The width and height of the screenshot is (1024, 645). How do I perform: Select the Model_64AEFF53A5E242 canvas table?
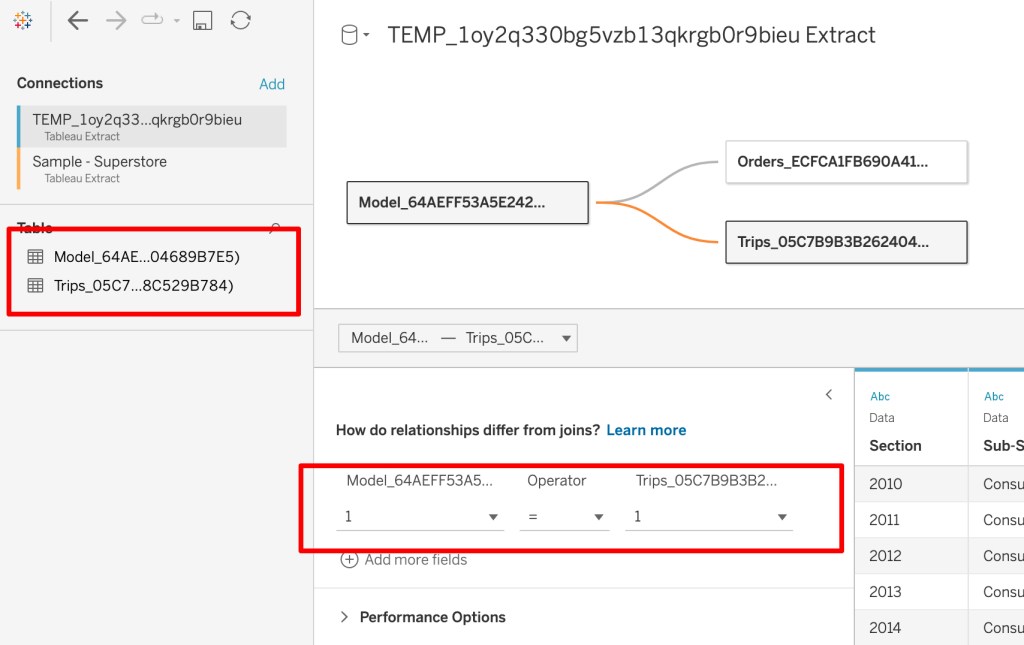(x=468, y=202)
